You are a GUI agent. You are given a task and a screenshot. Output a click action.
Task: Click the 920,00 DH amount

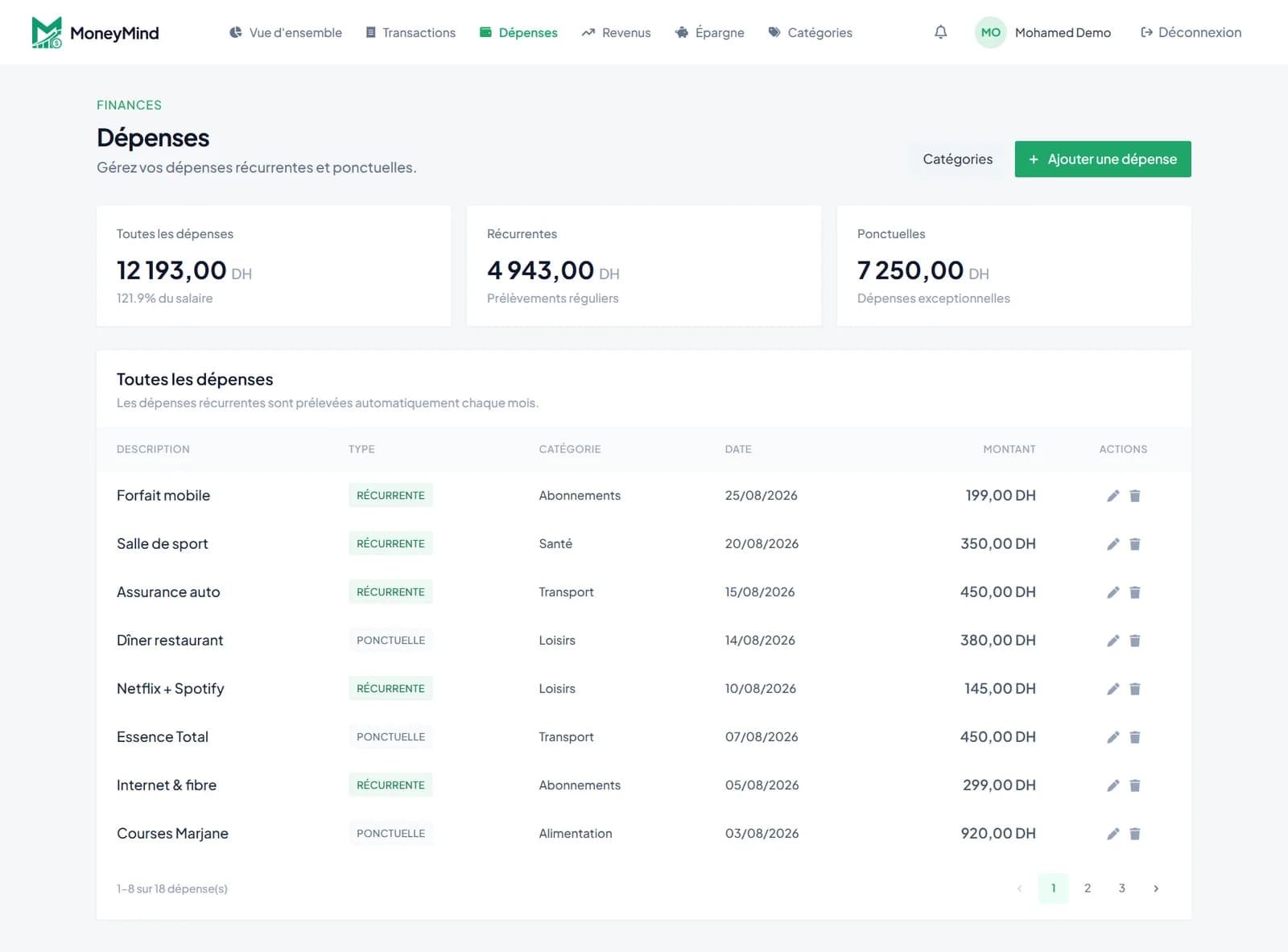pyautogui.click(x=998, y=834)
